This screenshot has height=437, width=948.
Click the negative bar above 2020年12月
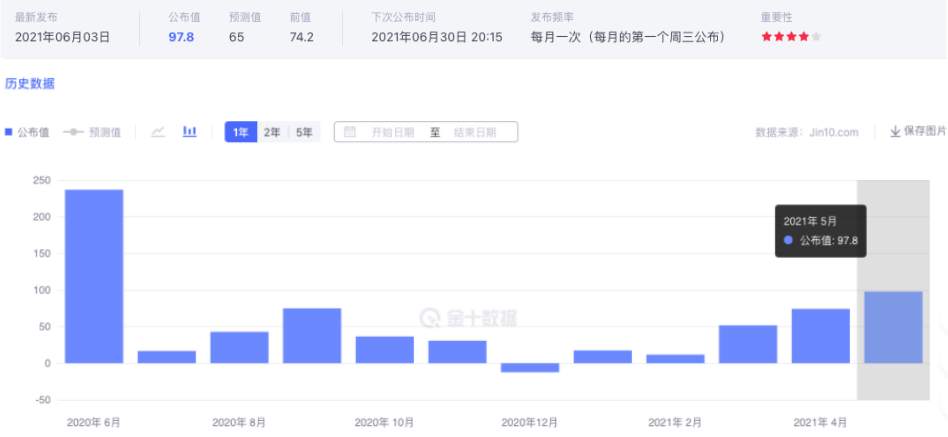coord(530,367)
